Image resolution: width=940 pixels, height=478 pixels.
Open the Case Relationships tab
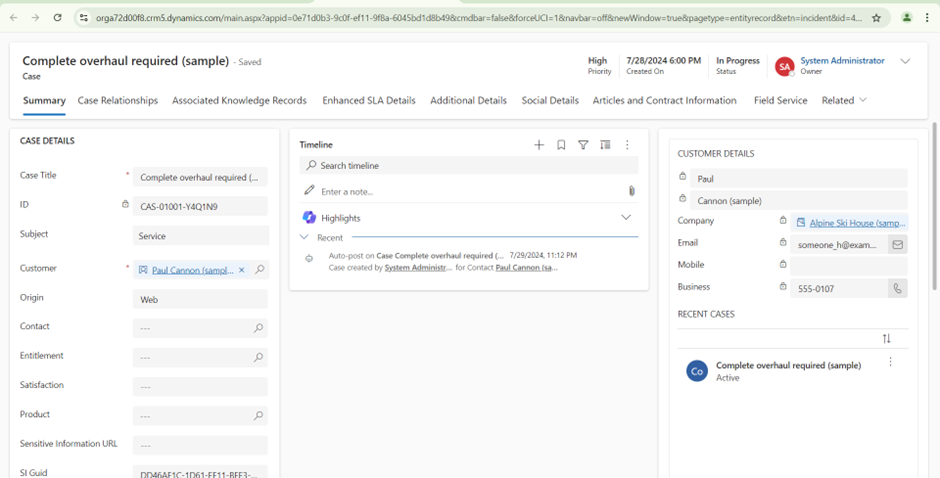(118, 101)
